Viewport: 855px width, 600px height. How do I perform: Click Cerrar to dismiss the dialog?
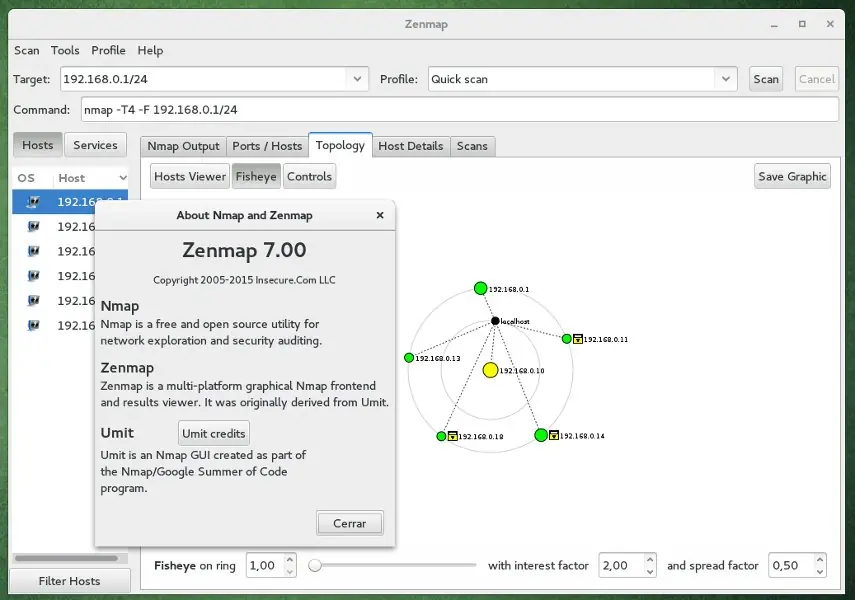(350, 523)
